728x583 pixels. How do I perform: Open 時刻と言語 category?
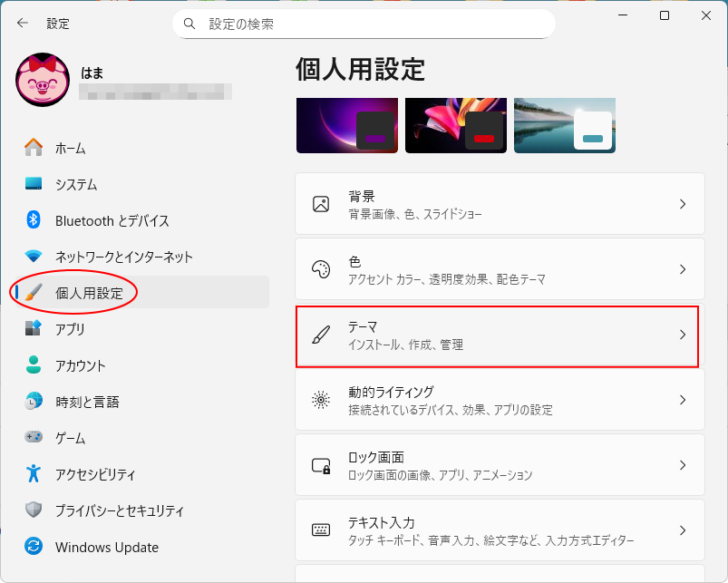(x=142, y=402)
